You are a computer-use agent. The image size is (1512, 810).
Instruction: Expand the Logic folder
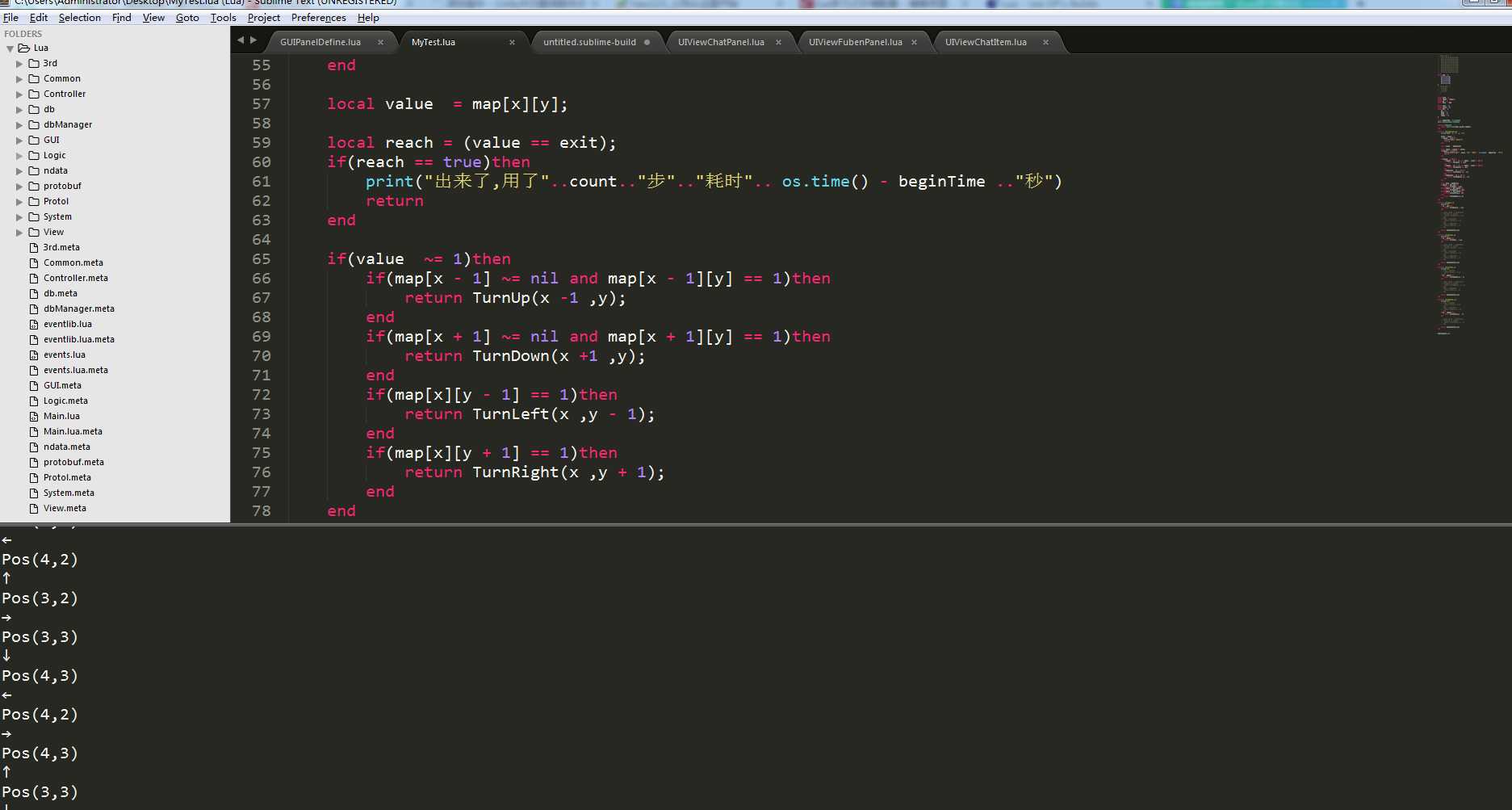19,156
